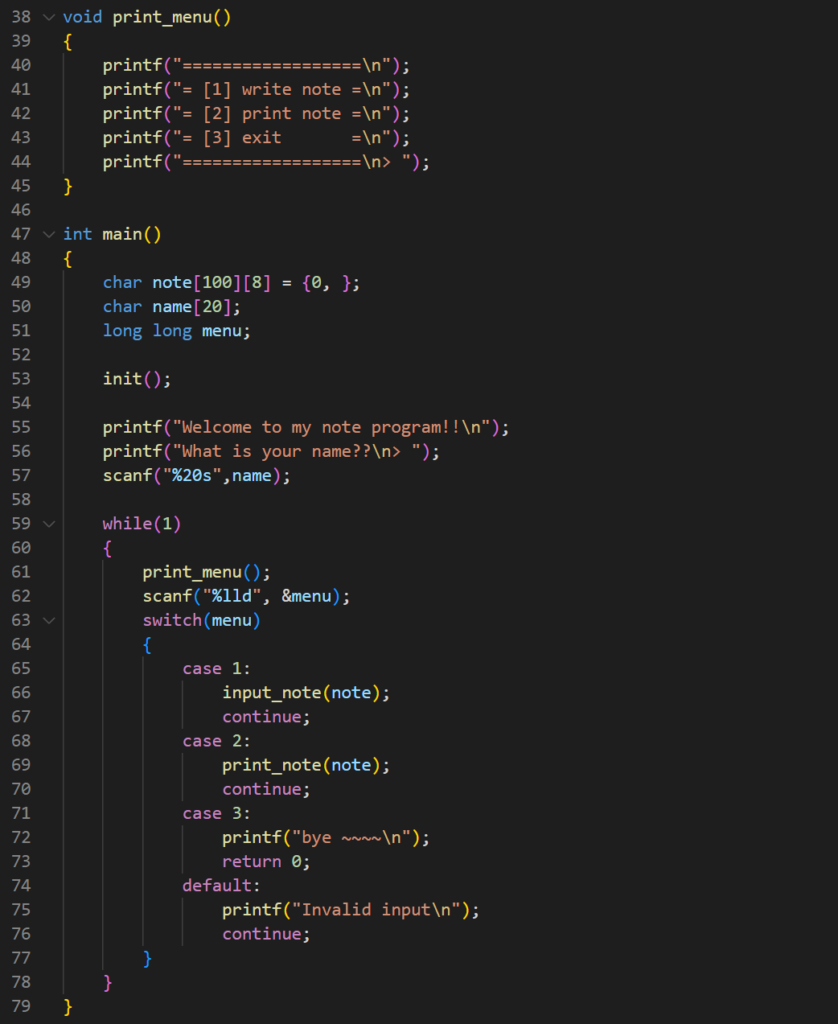Click the input_note(note); call

[x=306, y=693]
